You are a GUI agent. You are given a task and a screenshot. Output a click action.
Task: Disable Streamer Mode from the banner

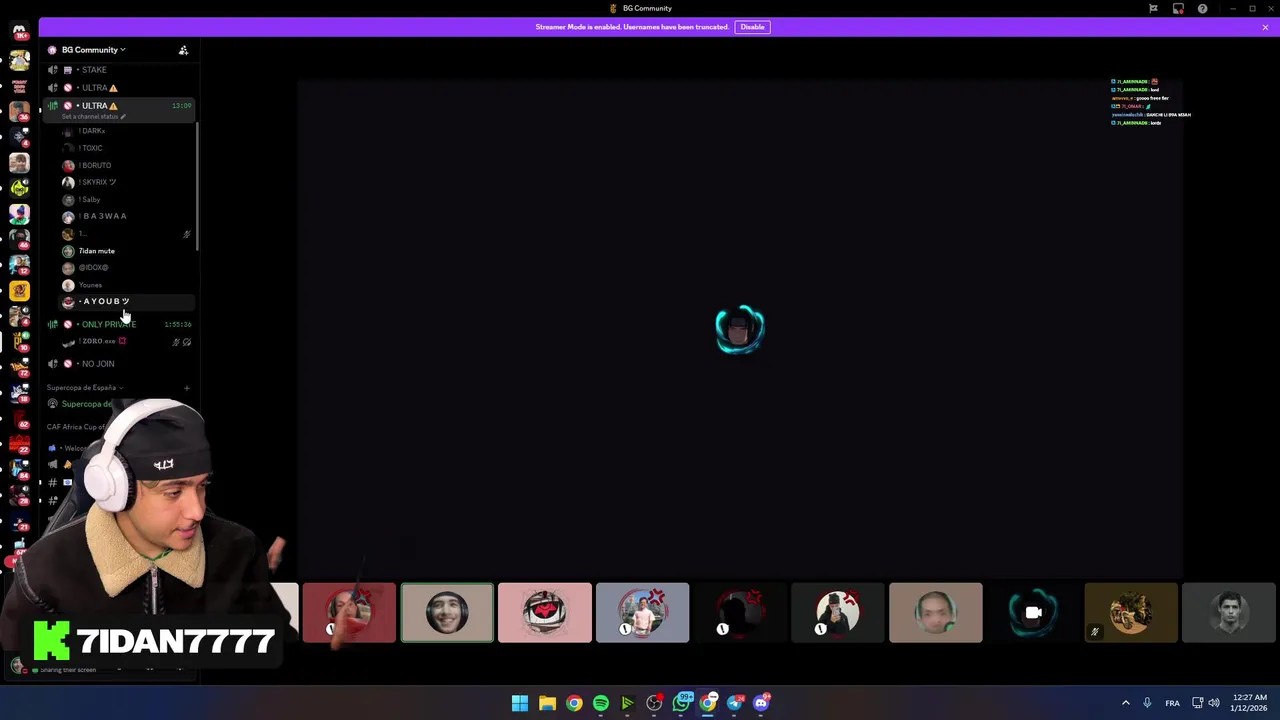point(752,27)
